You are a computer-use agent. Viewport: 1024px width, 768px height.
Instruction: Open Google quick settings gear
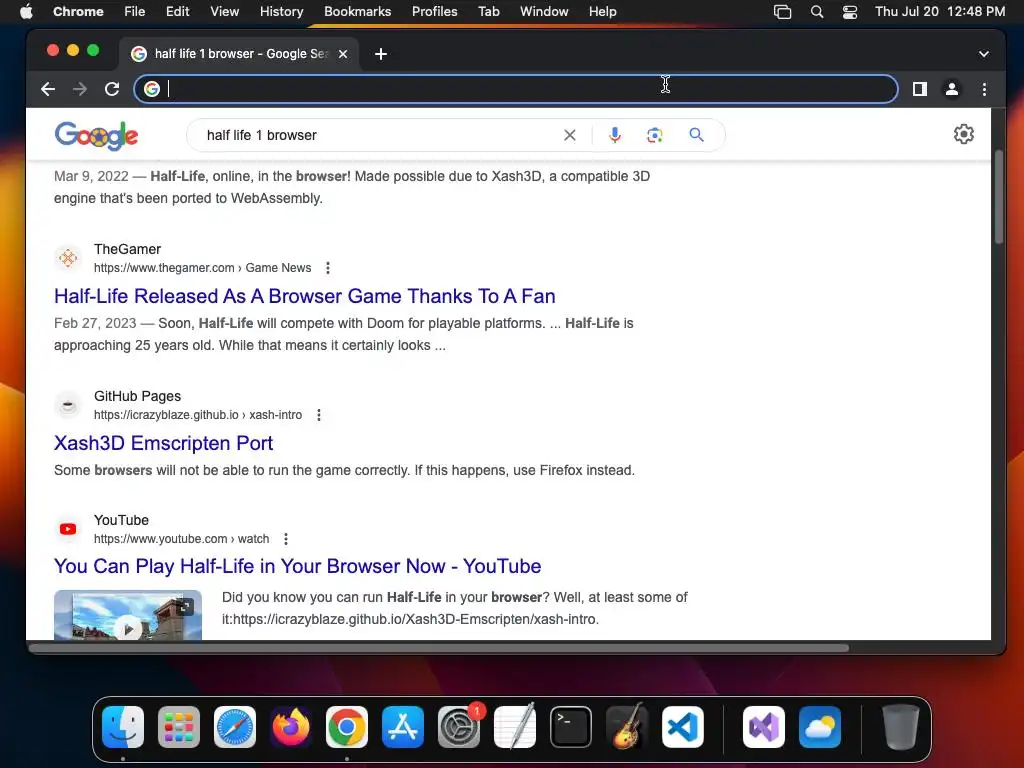pos(963,135)
